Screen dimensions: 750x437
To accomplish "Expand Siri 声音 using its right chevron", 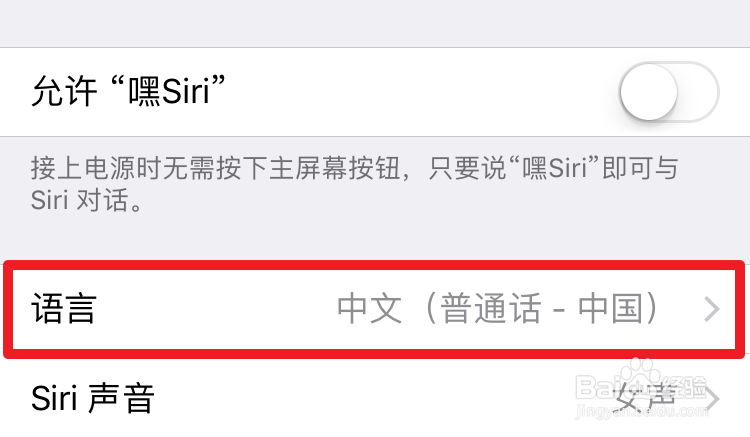I will point(714,399).
